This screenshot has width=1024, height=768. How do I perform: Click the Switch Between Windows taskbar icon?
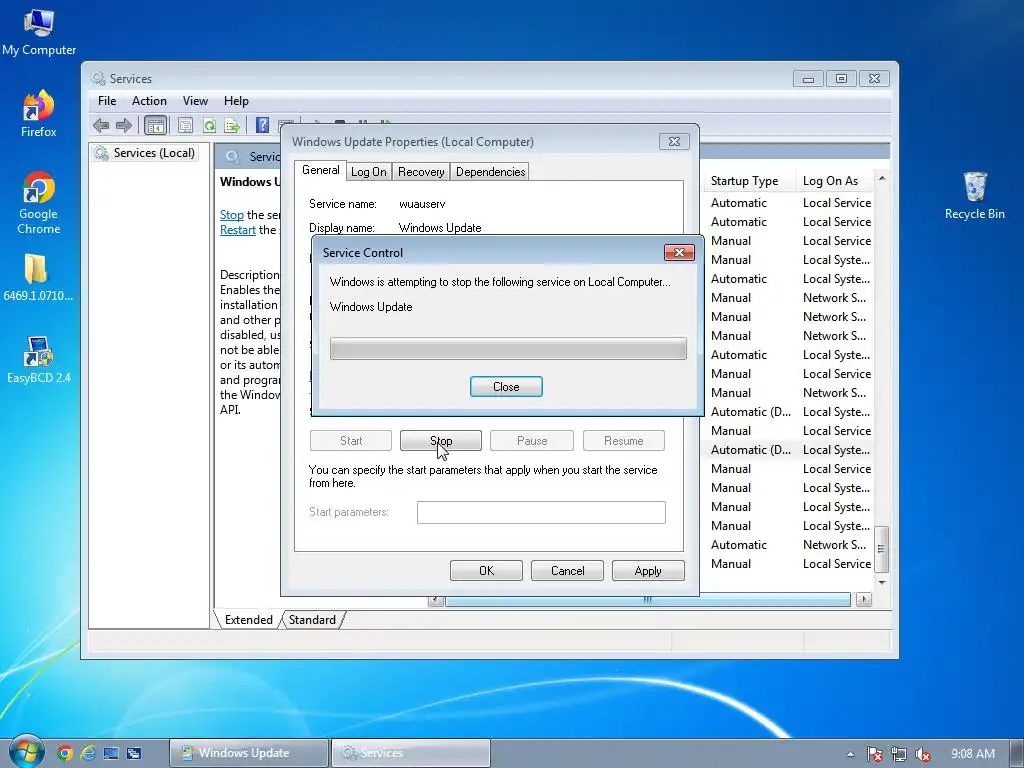(134, 753)
